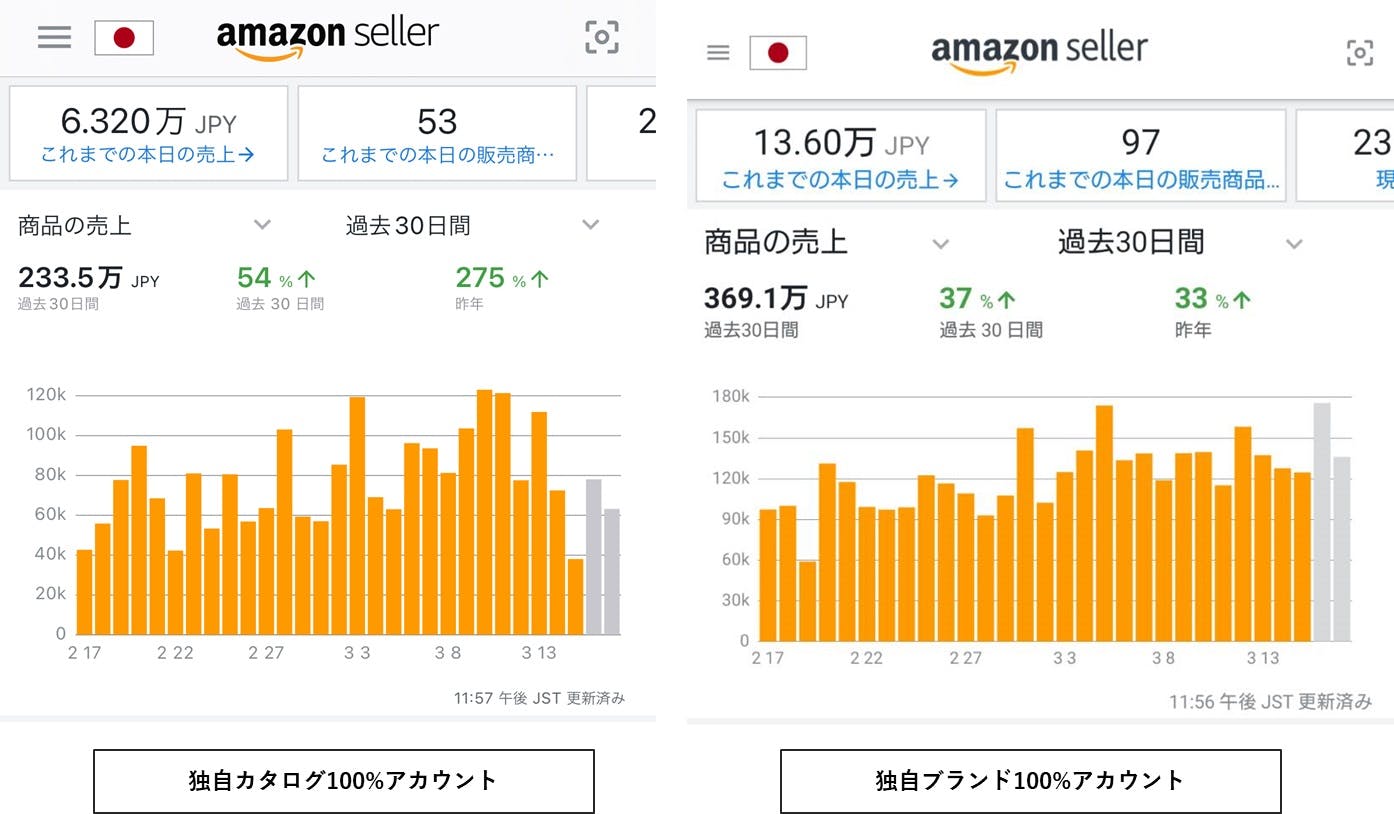Tap barcode scan icon in right app
The width and height of the screenshot is (1394, 814).
pos(1360,53)
